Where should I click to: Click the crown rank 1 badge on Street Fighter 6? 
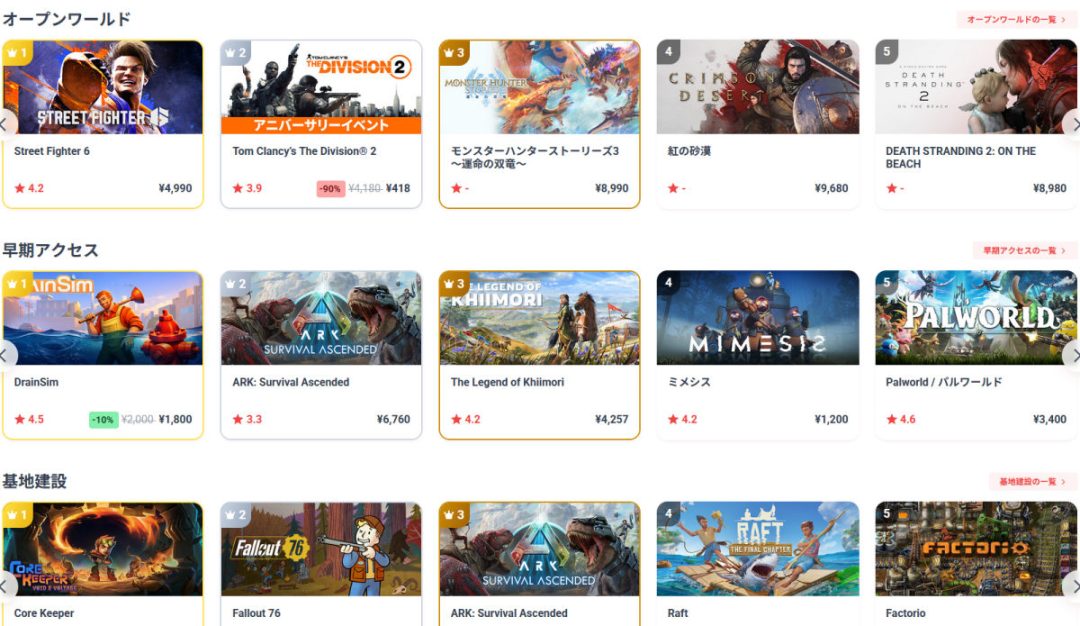(17, 53)
